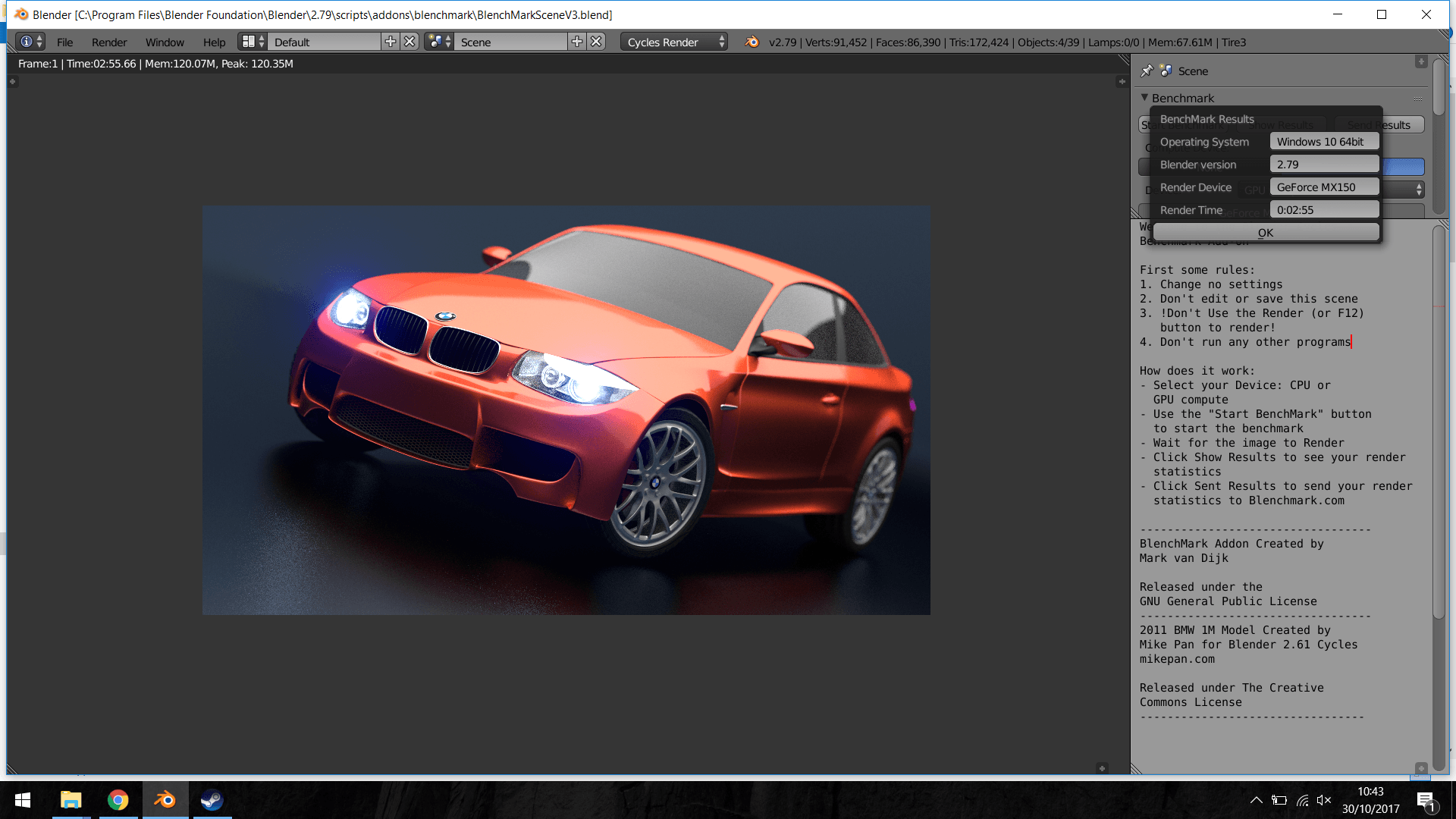
Task: Delete the current Scene via X icon
Action: (x=597, y=42)
